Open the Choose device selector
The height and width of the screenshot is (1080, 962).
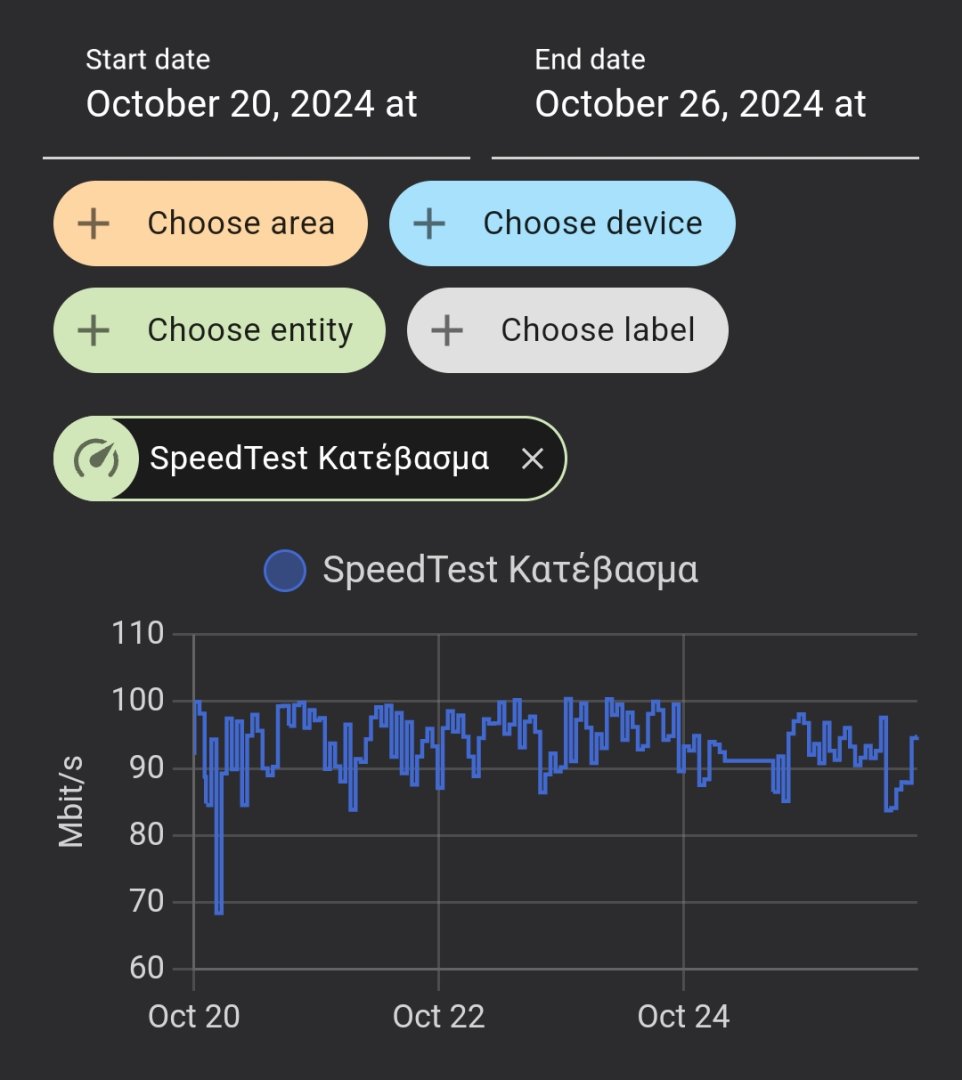click(x=592, y=223)
